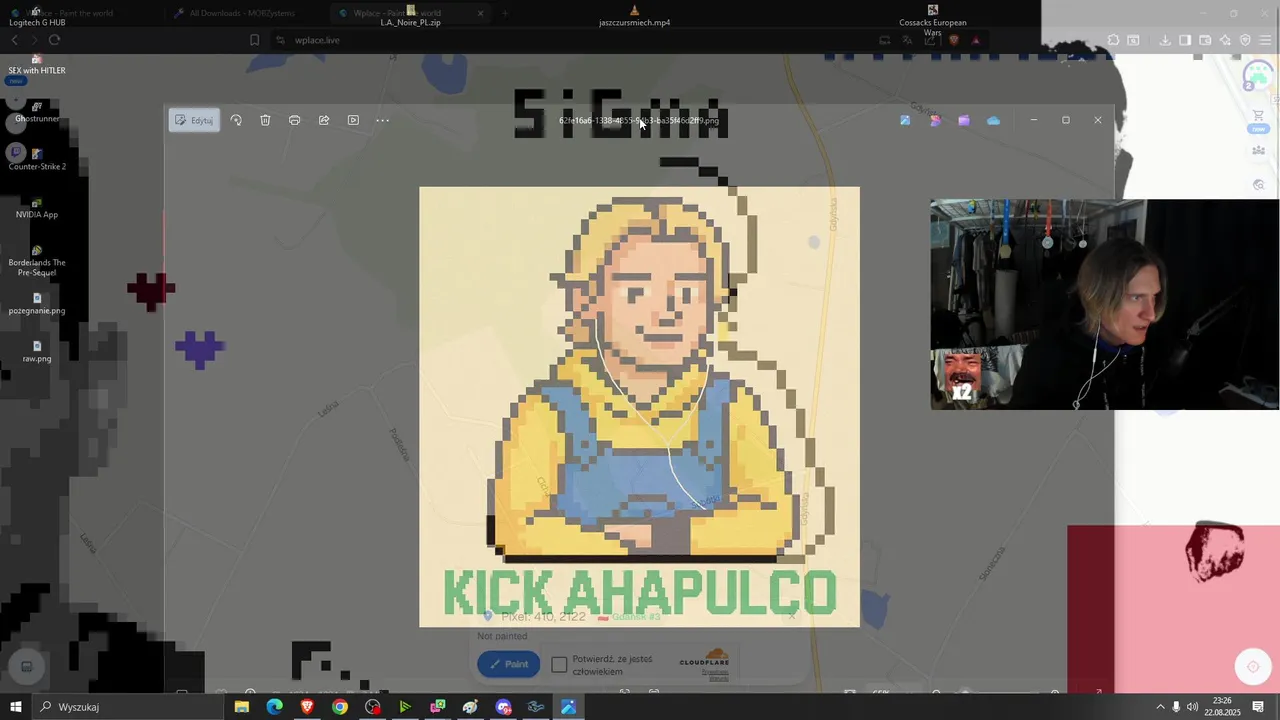The height and width of the screenshot is (720, 1280).
Task: Open the Photos app icon in taskbar
Action: point(568,707)
